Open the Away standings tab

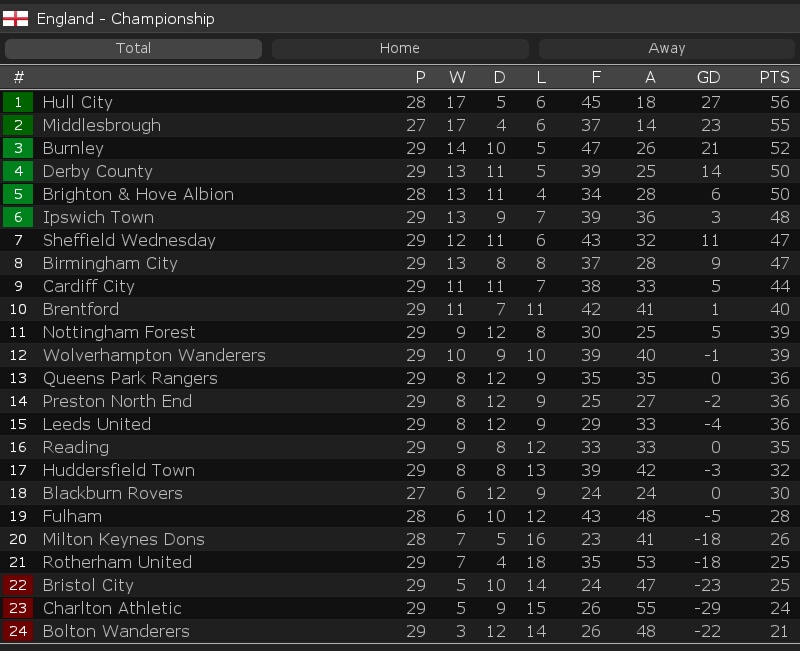[666, 48]
